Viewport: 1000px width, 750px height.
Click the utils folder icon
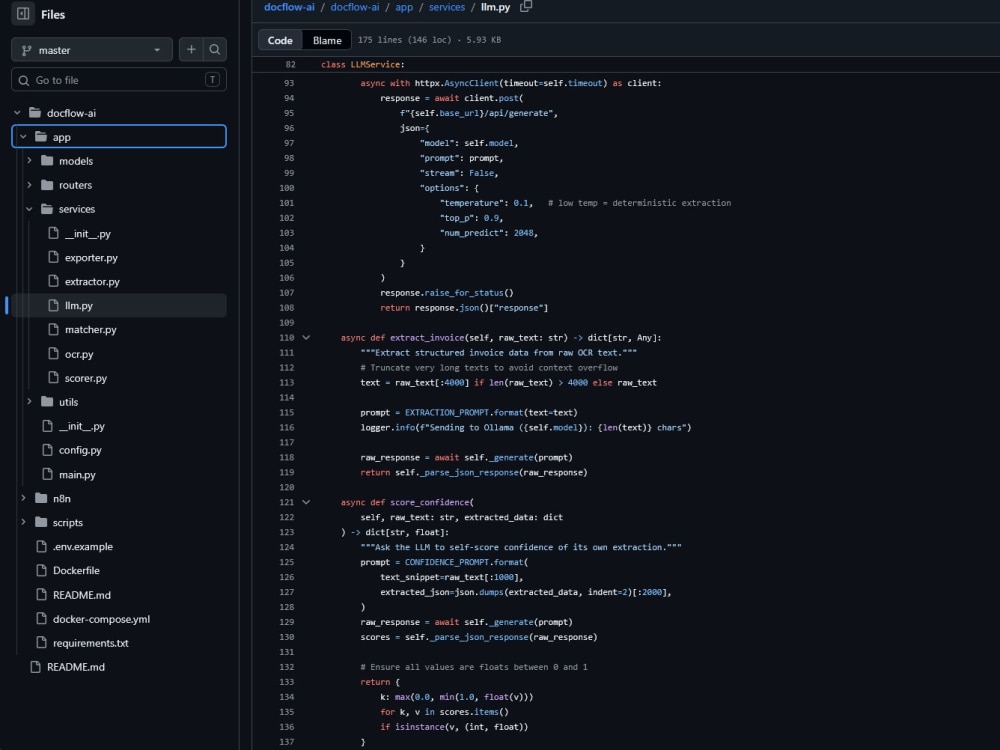47,401
